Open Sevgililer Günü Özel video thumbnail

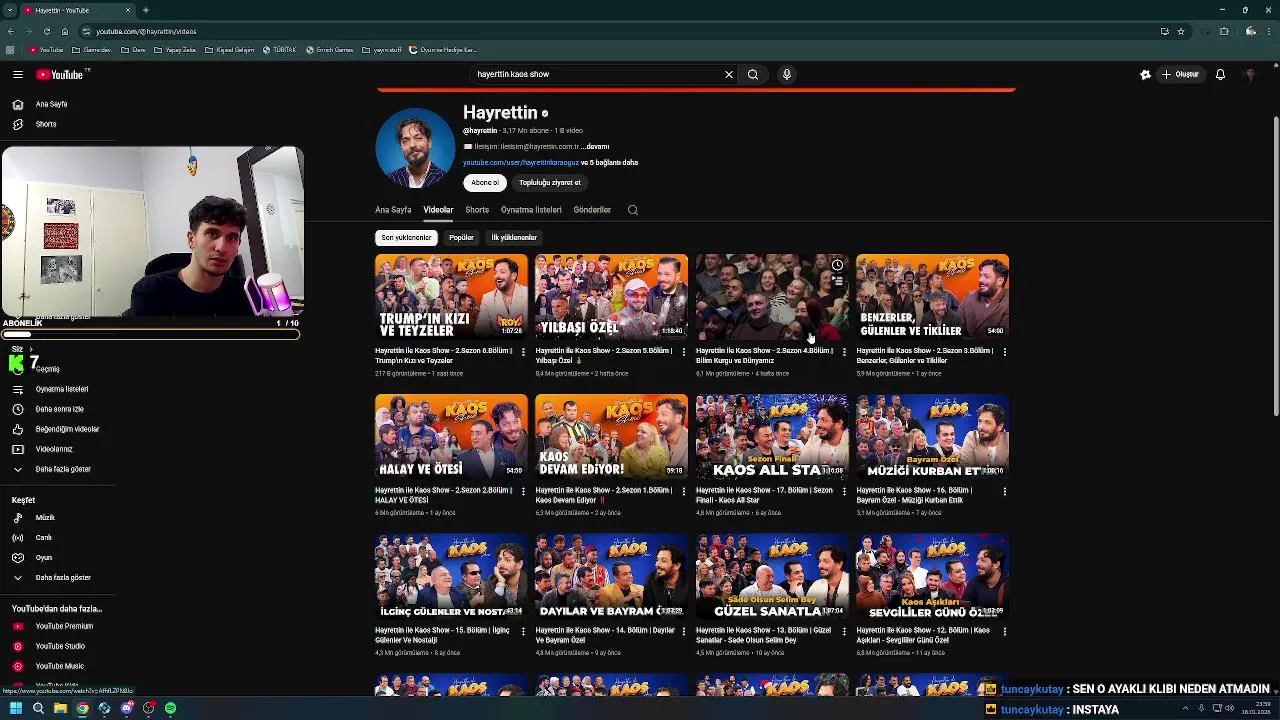[932, 576]
